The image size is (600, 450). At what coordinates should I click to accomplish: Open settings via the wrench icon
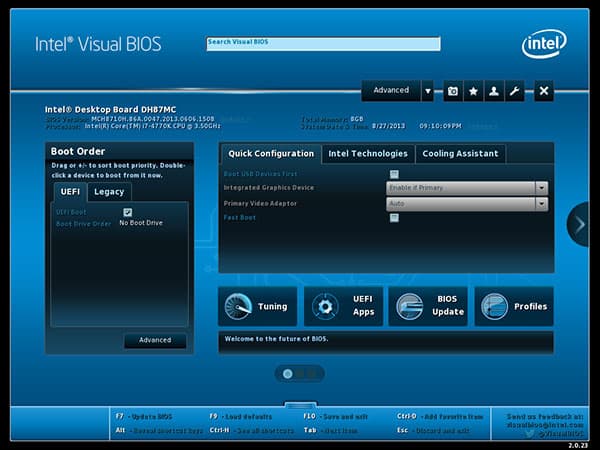(513, 91)
